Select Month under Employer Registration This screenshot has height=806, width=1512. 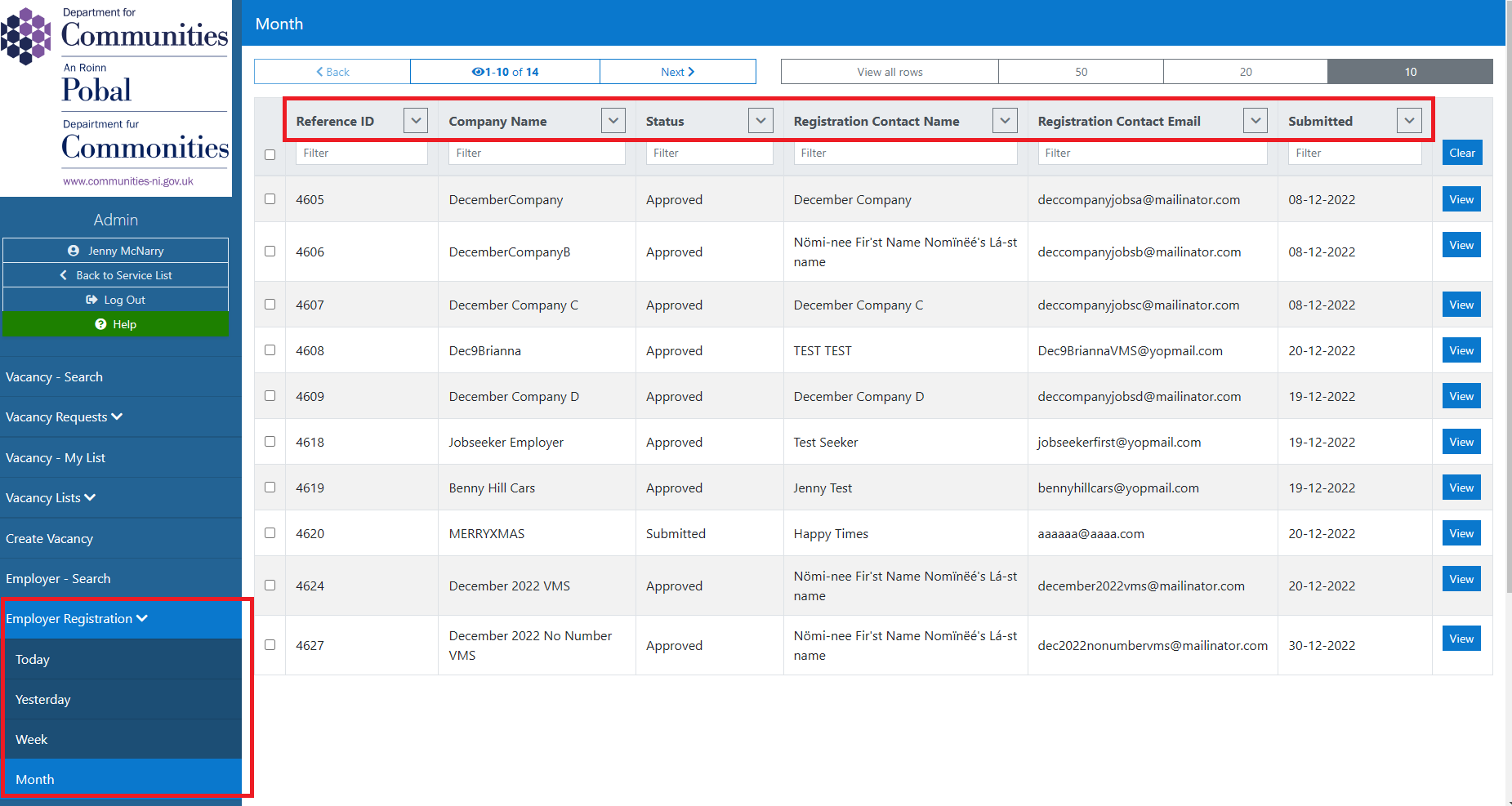[x=121, y=780]
